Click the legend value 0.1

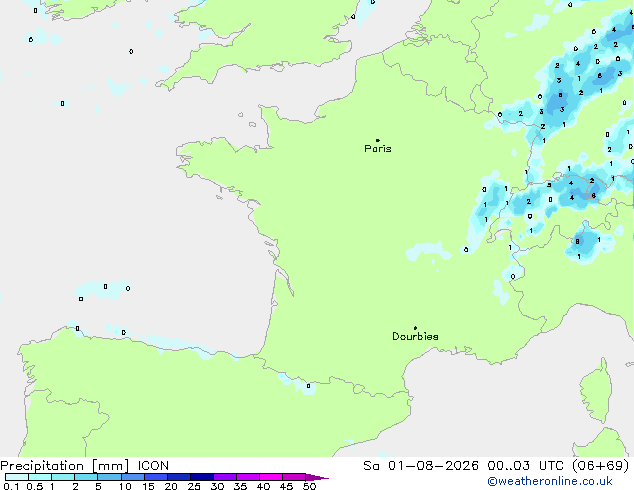[x=11, y=486]
